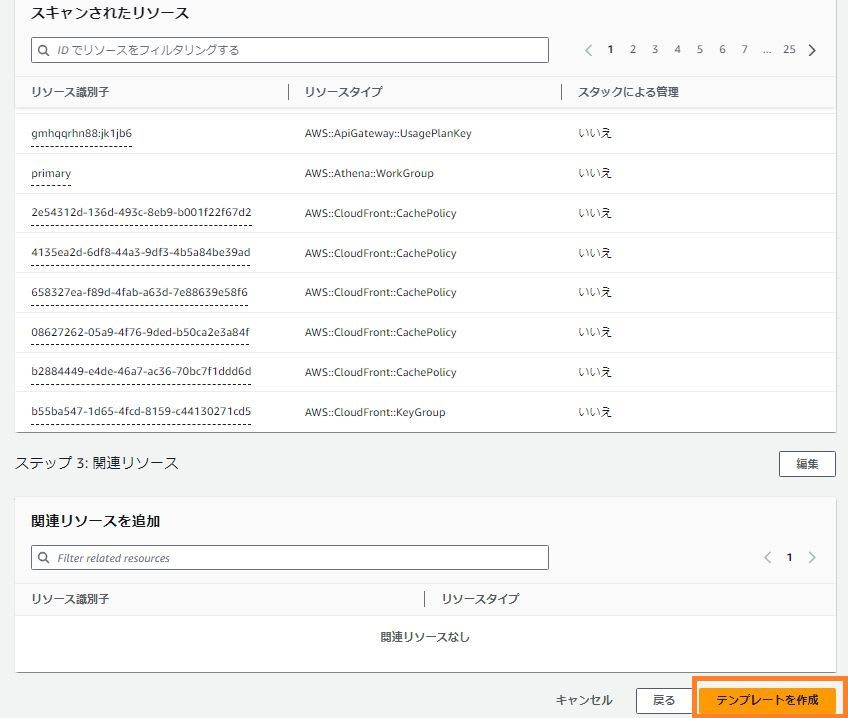Click the AWS::Athena::WorkGroup type cell
Viewport: 848px width, 718px height.
click(x=369, y=174)
